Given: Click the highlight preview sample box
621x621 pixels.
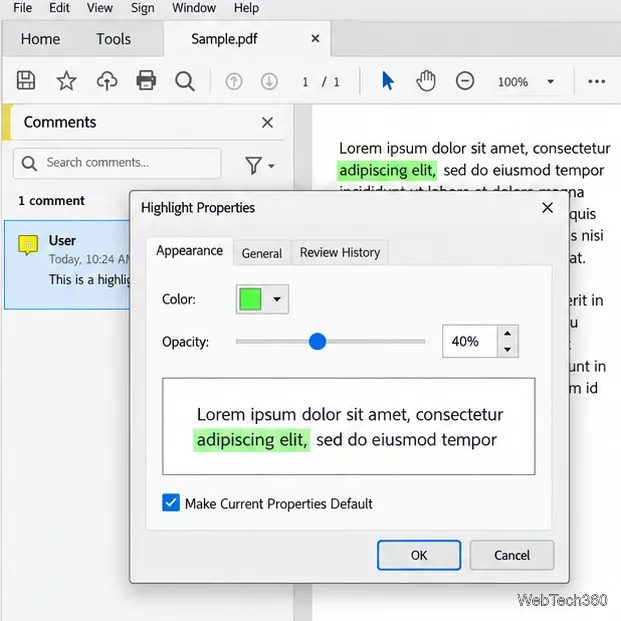Looking at the screenshot, I should 349,426.
